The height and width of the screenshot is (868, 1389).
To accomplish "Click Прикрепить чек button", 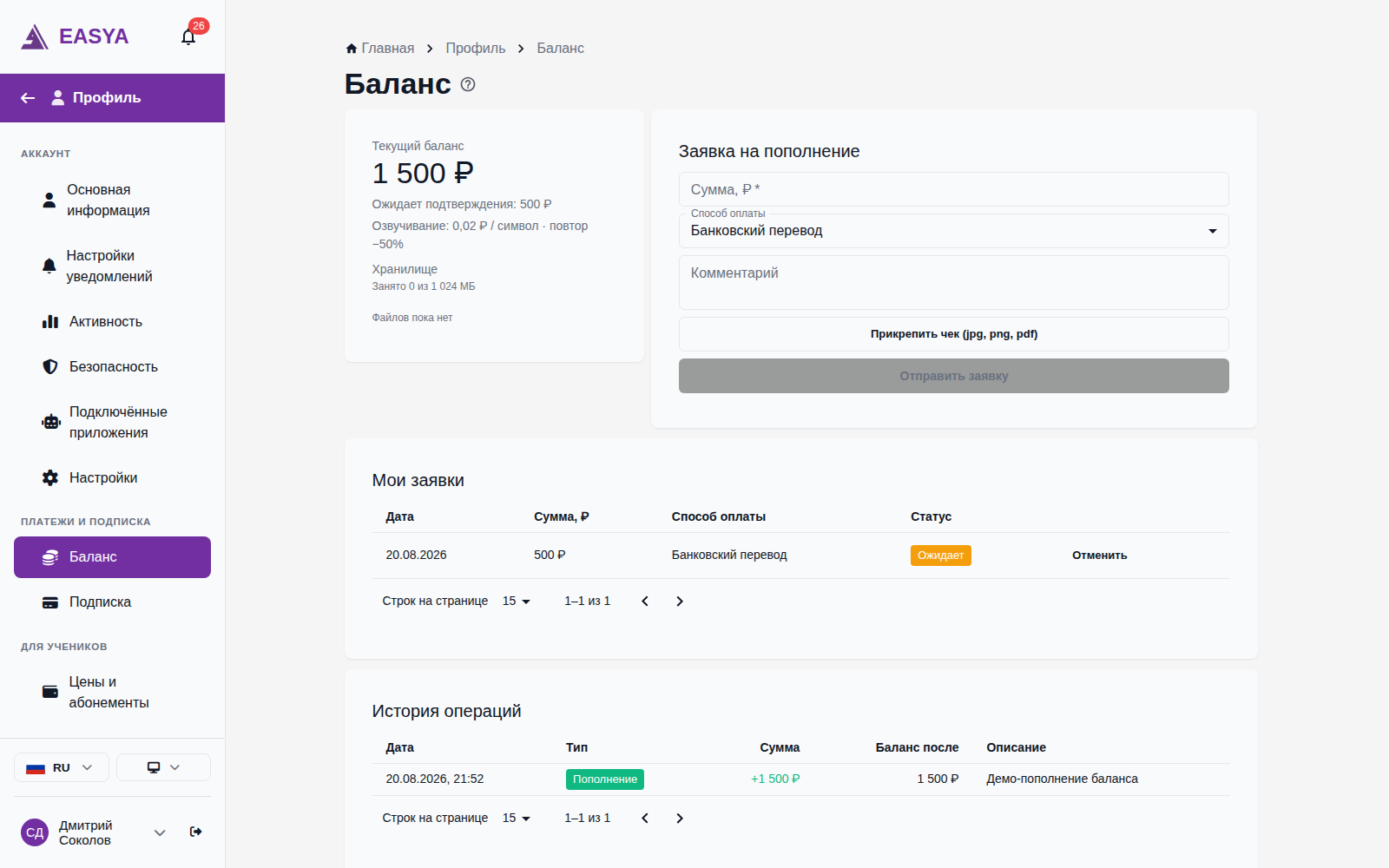I will (x=953, y=334).
